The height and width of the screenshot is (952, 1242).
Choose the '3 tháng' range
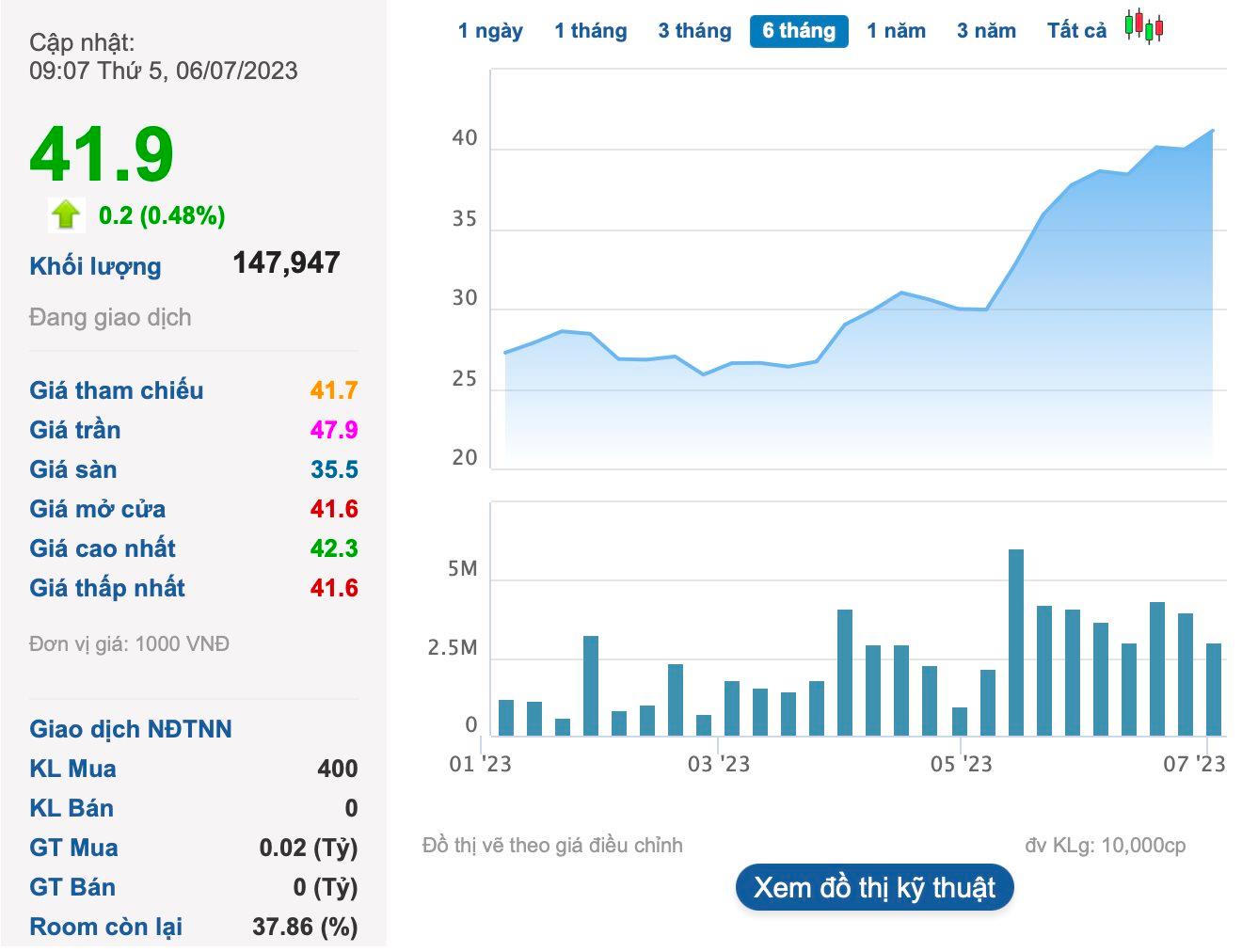click(x=694, y=31)
